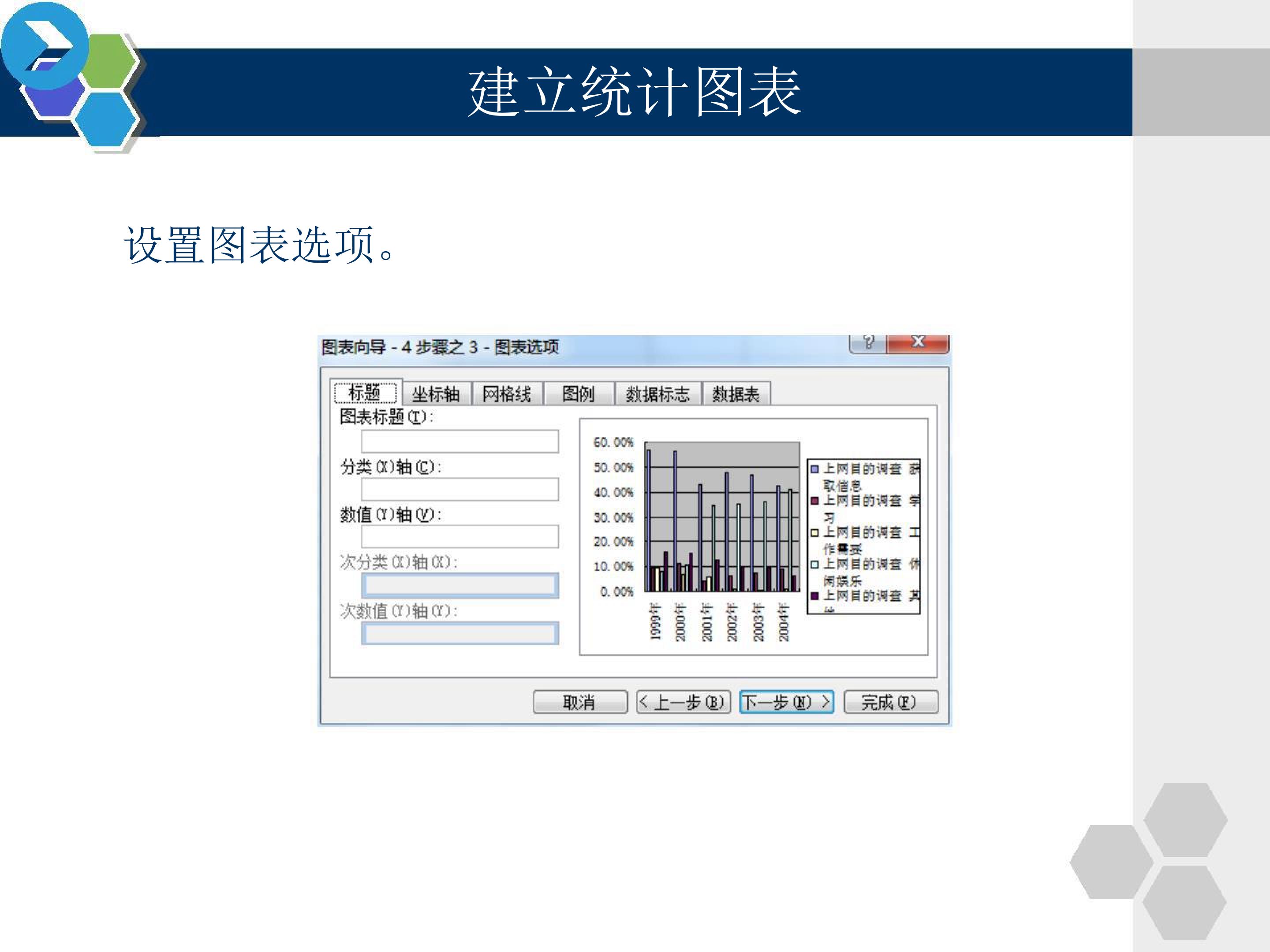
Task: Proceed with 下一步(N) button
Action: pyautogui.click(x=787, y=702)
